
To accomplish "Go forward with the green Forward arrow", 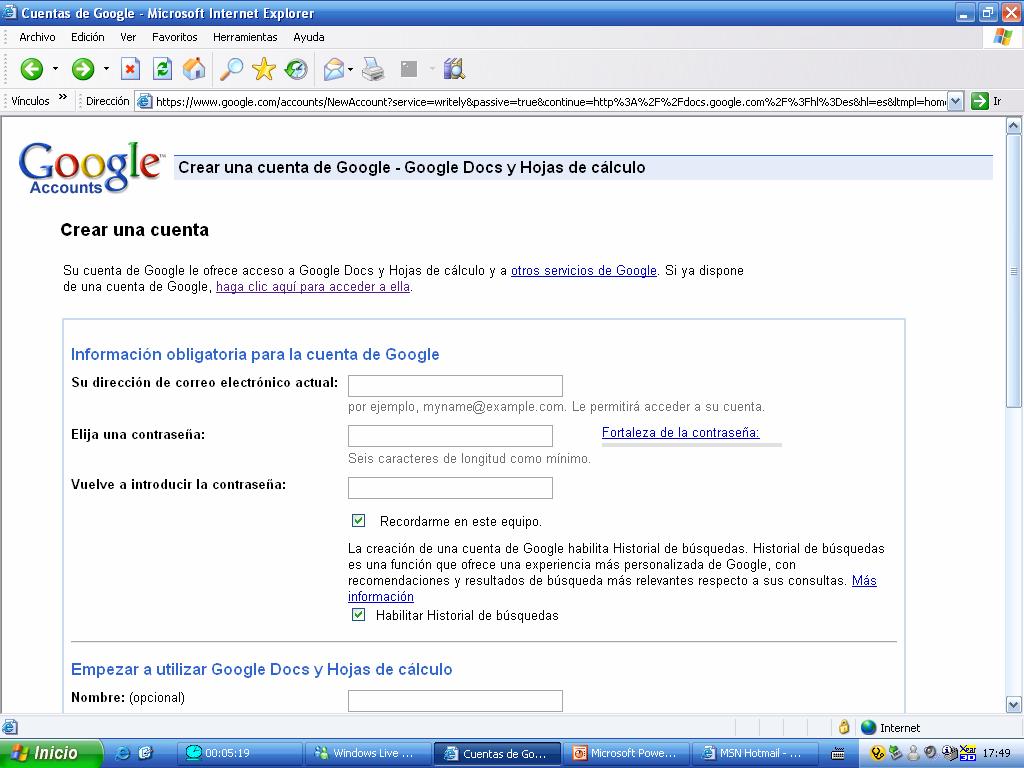I will click(83, 69).
